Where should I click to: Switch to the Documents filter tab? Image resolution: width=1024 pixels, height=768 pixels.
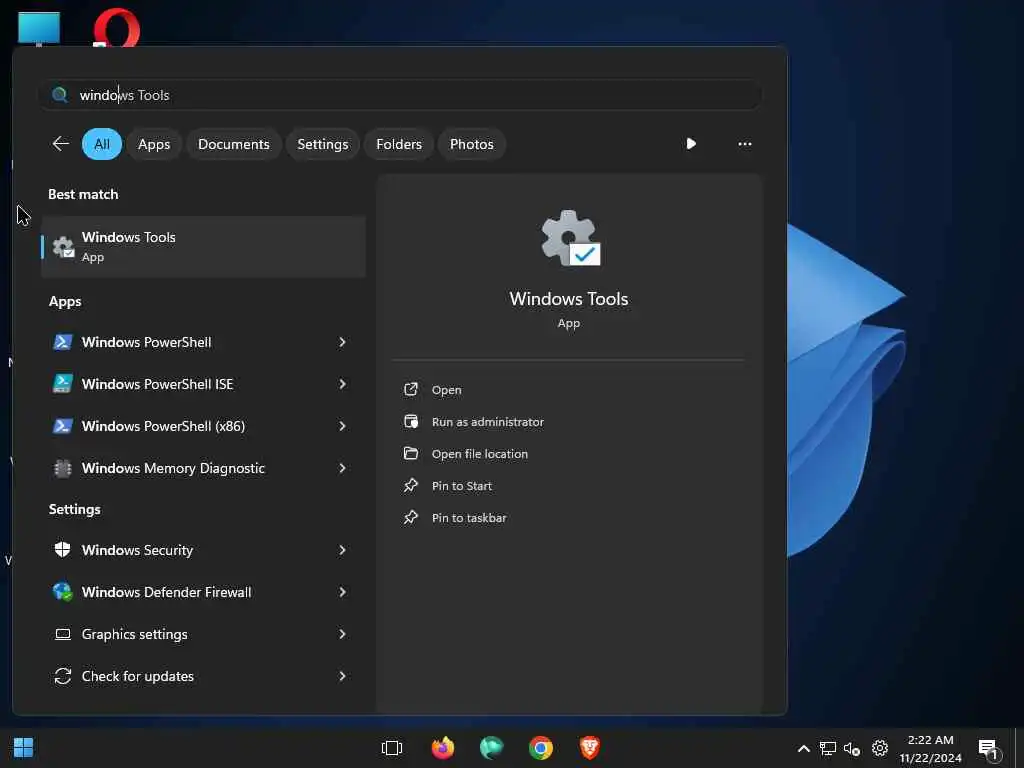(234, 144)
